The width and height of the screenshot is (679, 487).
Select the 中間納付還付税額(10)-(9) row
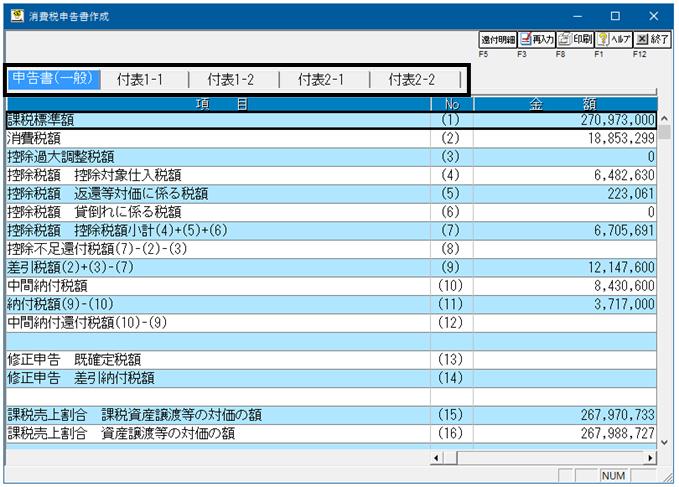coord(331,323)
